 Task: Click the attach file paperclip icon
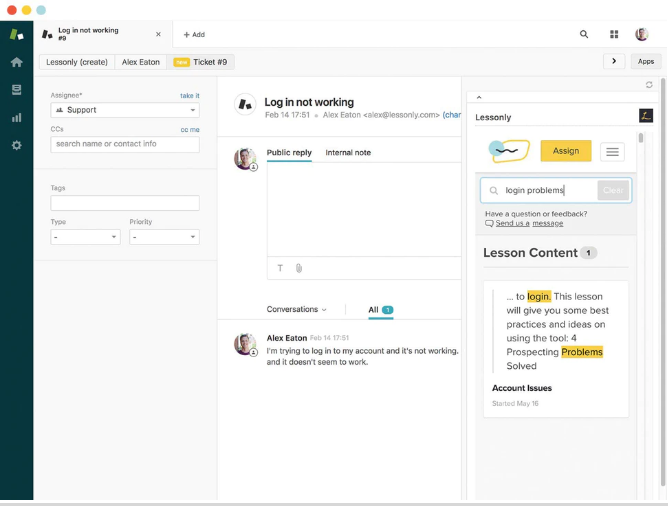coord(298,268)
